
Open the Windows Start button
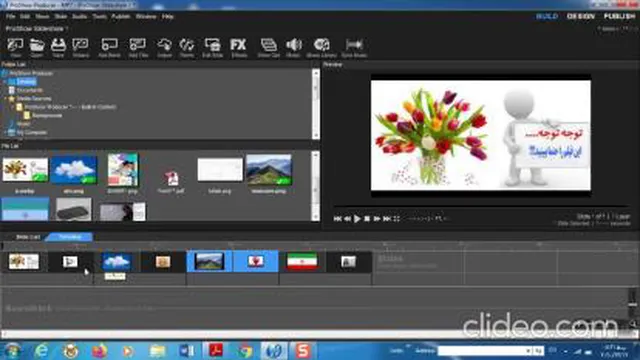tap(11, 351)
